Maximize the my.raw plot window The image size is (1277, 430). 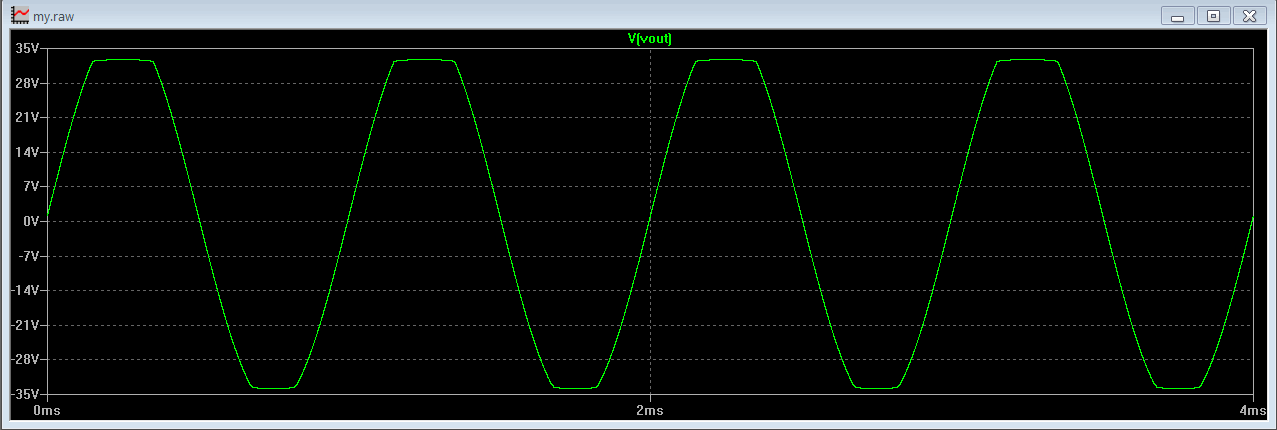coord(1214,16)
